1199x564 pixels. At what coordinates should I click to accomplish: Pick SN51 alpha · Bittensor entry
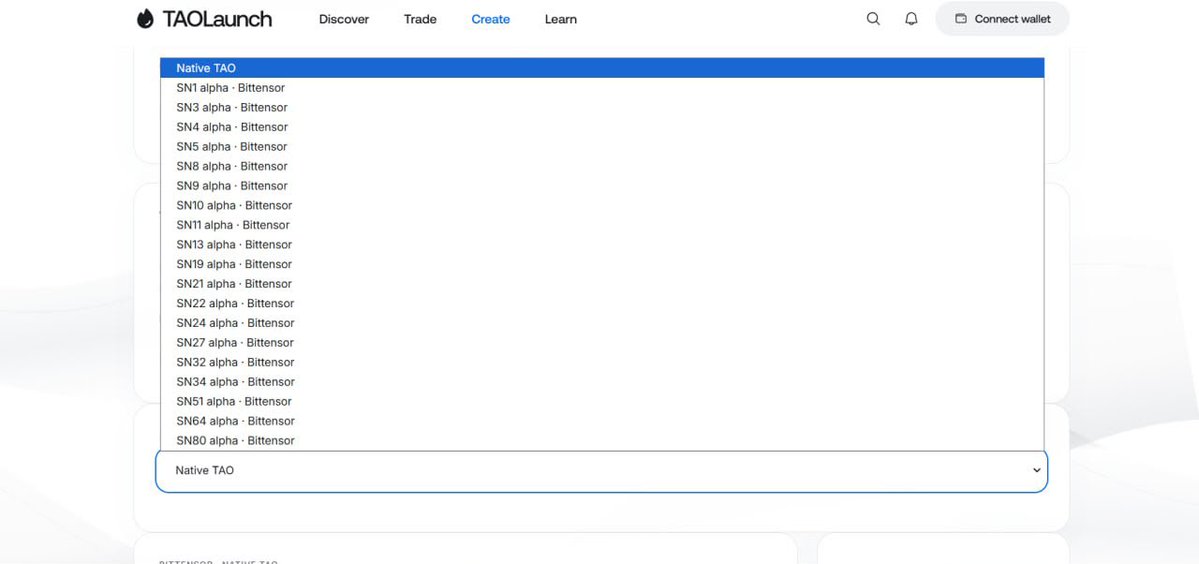click(x=603, y=402)
